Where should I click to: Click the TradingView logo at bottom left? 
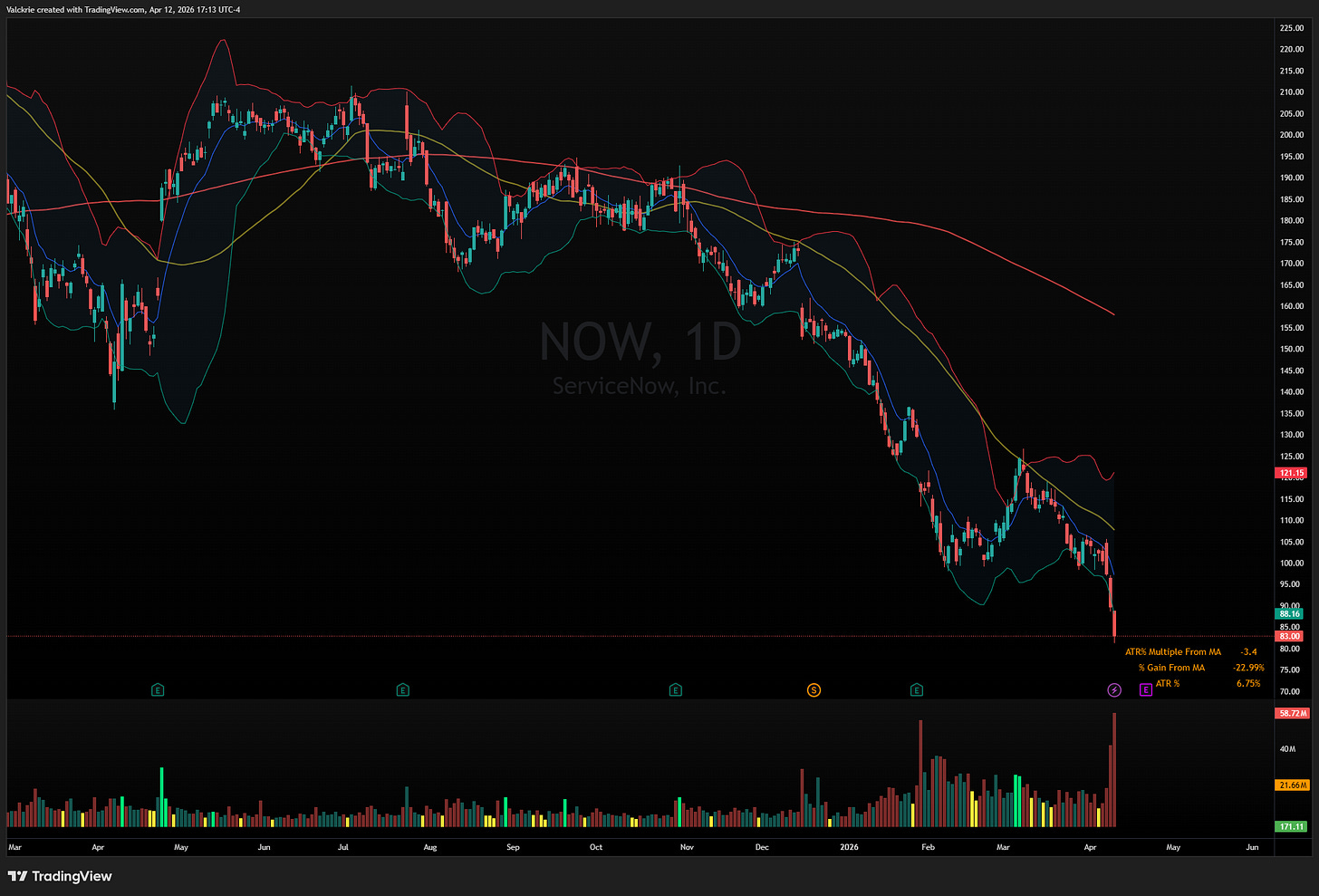click(60, 876)
